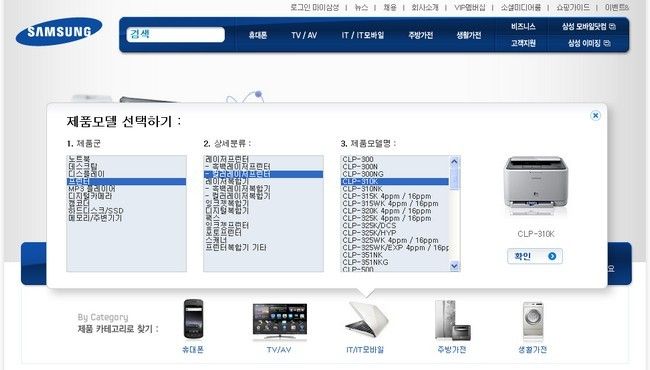Close the 제품모델 선택하기 popup
650x370 pixels.
pyautogui.click(x=595, y=116)
